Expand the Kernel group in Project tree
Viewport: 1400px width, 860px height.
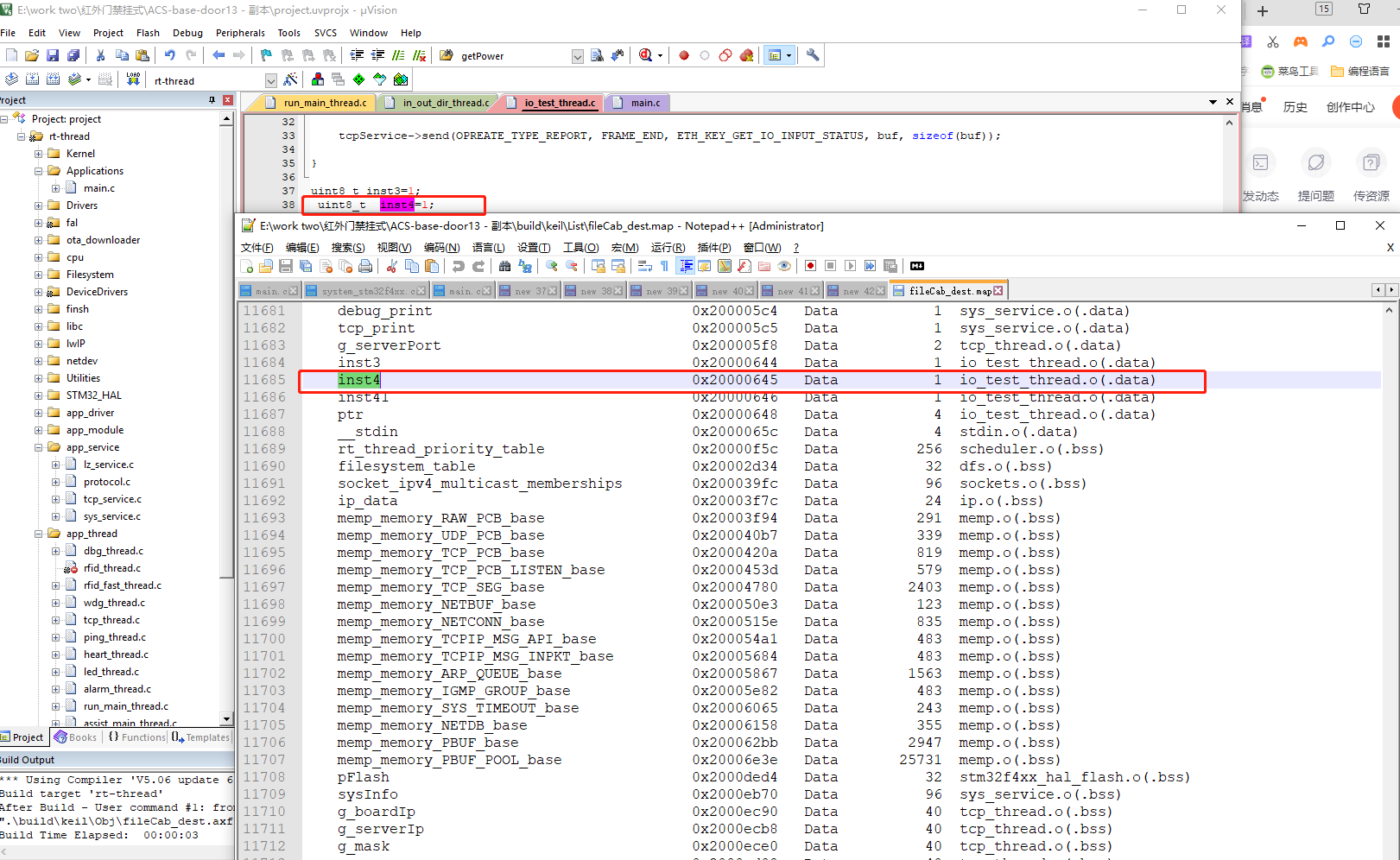point(38,154)
